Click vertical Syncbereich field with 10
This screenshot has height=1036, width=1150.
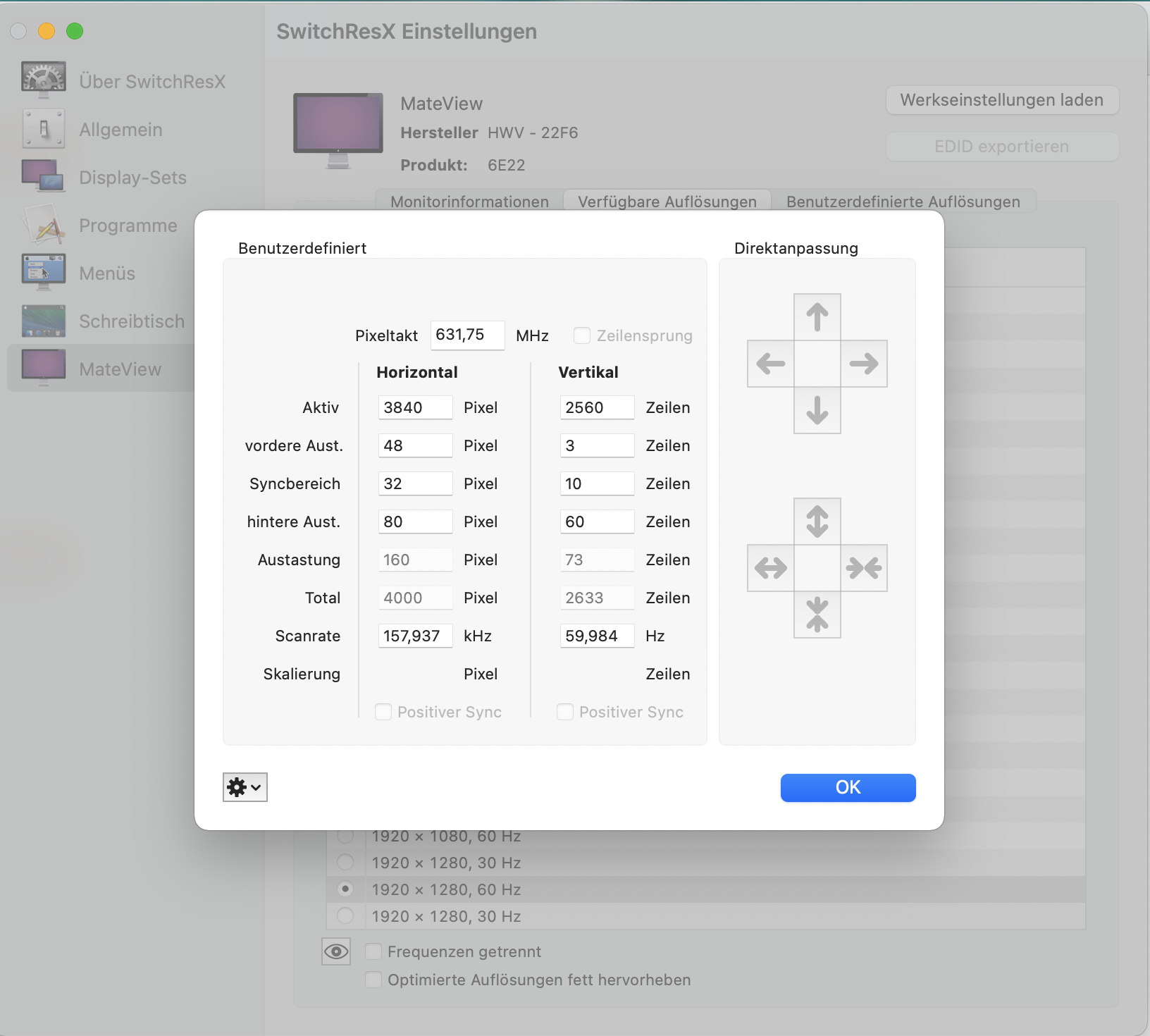[x=598, y=483]
